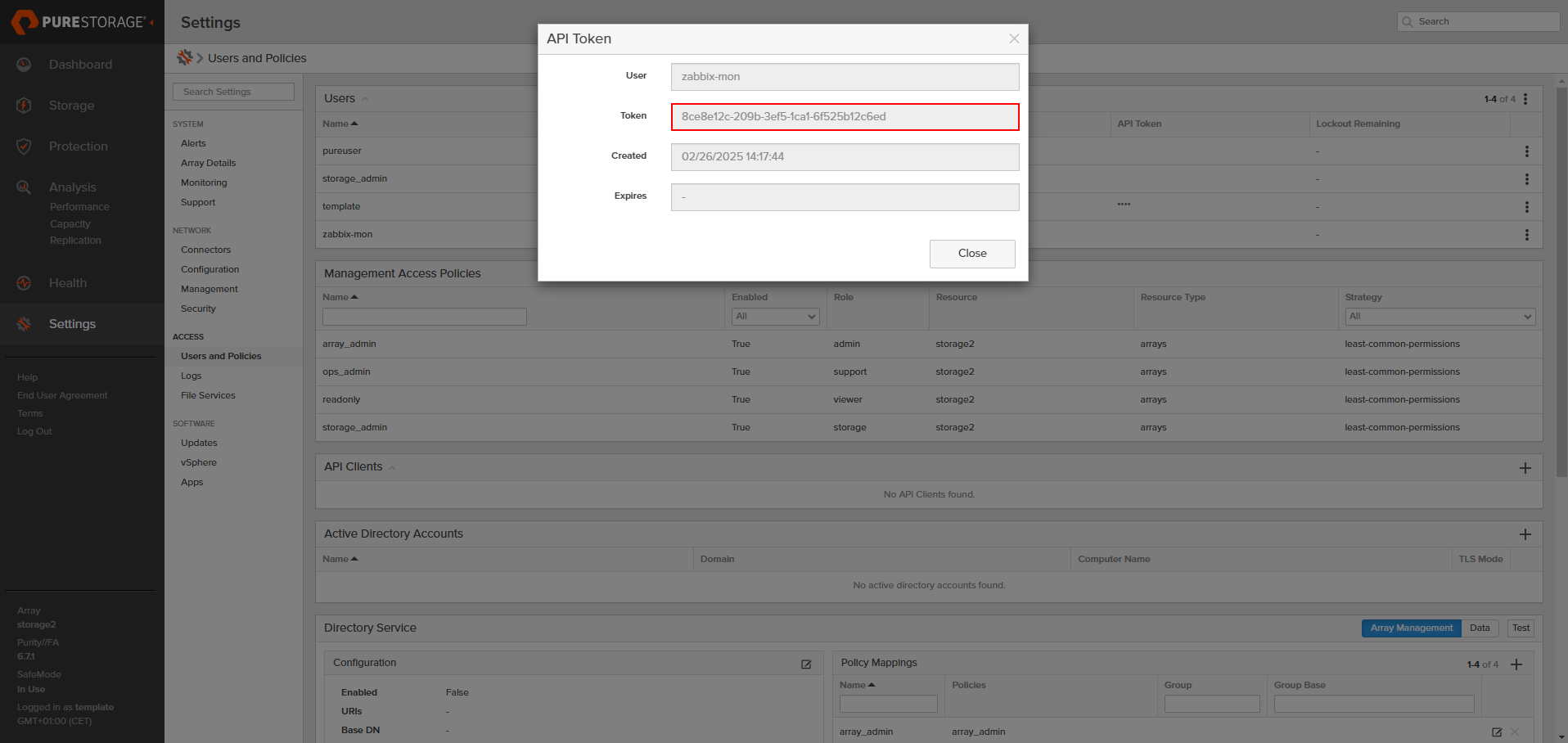
Task: Click the Analysis magnifier icon
Action: 24,187
